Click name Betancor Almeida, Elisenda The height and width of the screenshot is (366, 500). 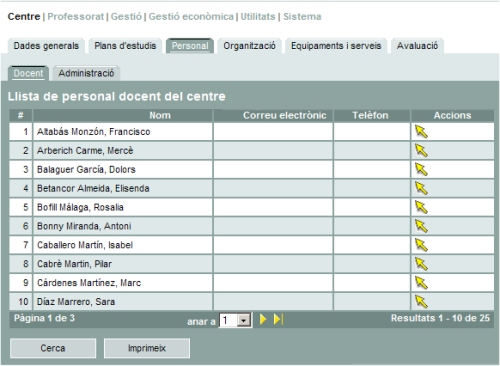coord(93,188)
